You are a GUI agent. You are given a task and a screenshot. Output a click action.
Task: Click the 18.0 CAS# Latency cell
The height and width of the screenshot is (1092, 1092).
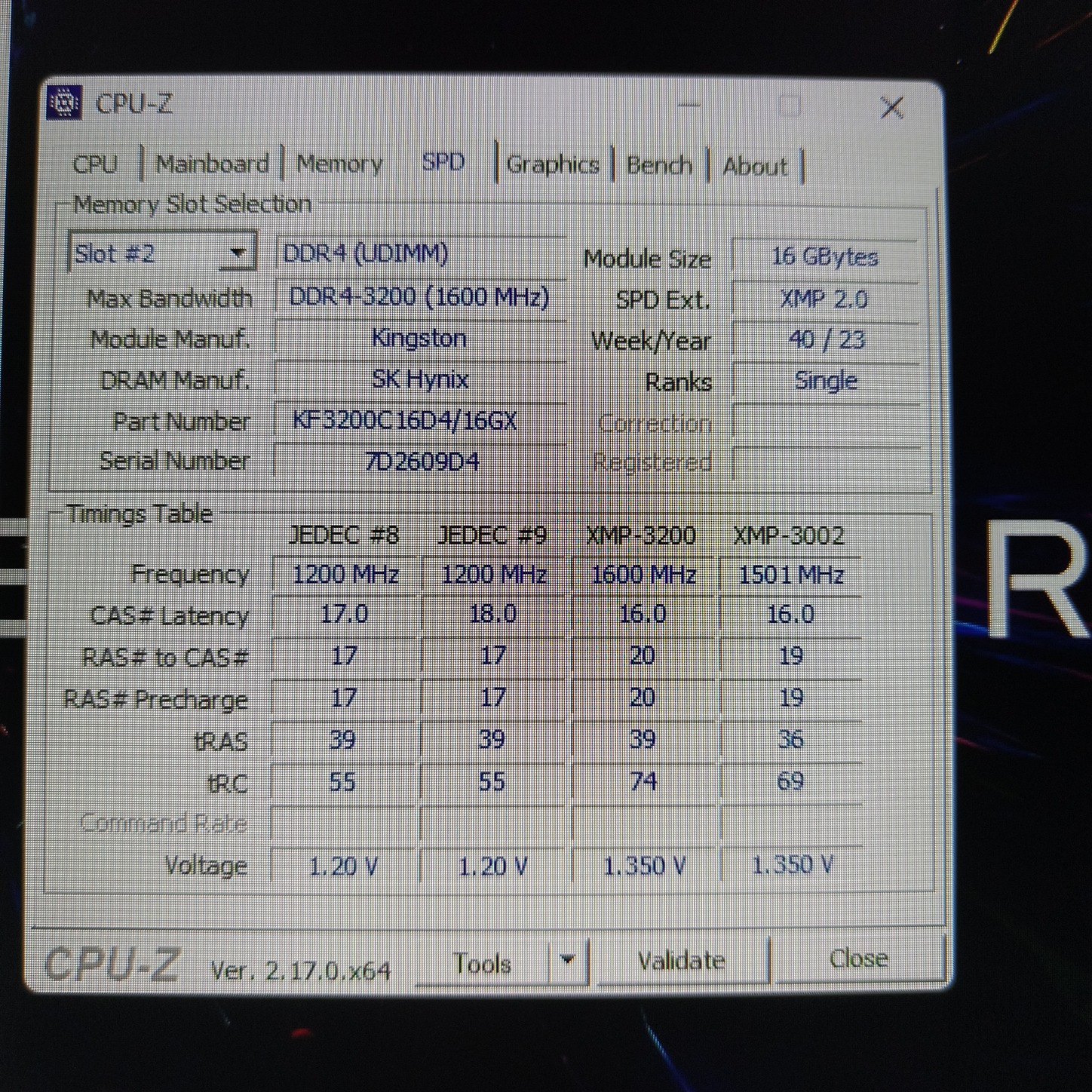pyautogui.click(x=492, y=614)
